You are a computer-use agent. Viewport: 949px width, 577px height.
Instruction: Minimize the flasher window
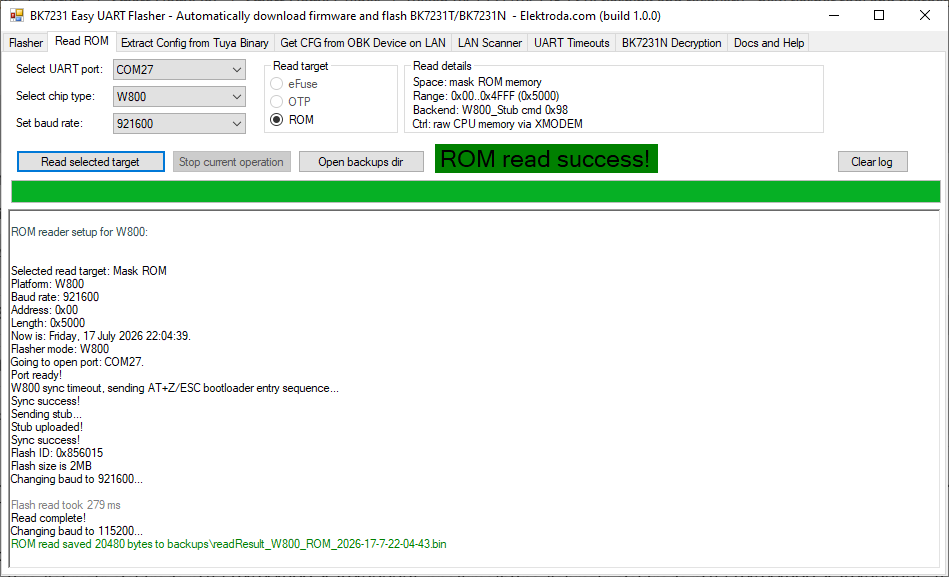(834, 15)
